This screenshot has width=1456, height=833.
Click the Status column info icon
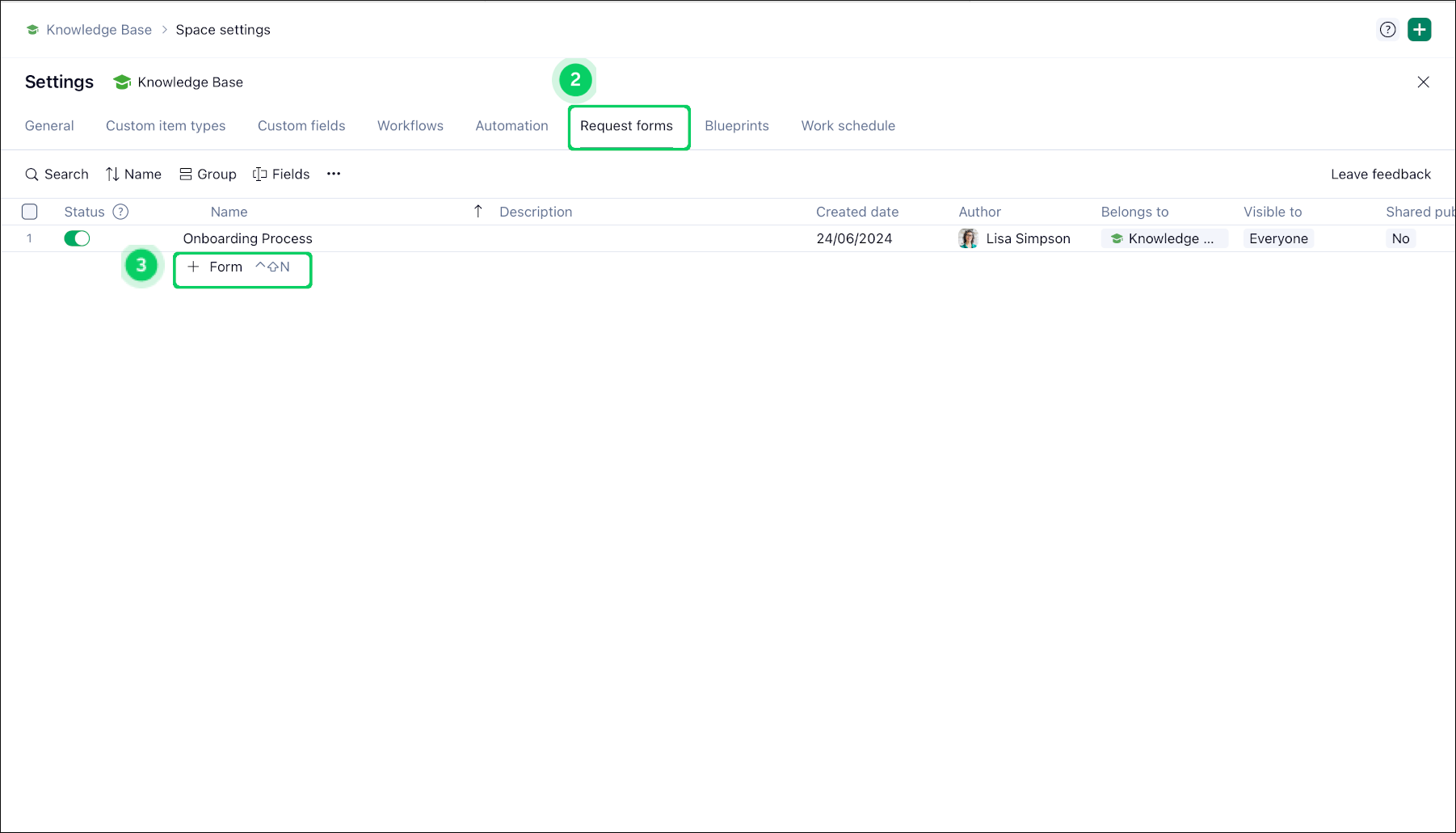point(120,212)
